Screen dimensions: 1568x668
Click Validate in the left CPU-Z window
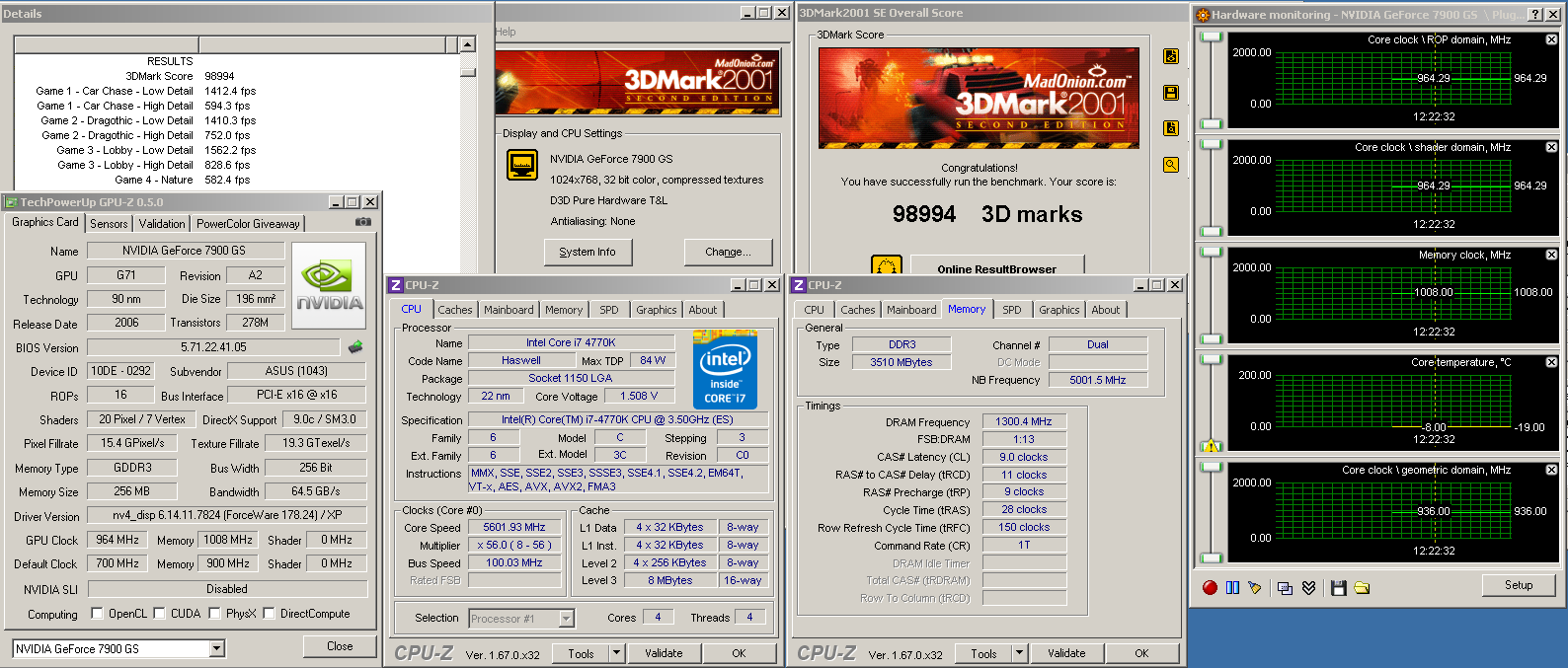click(664, 653)
